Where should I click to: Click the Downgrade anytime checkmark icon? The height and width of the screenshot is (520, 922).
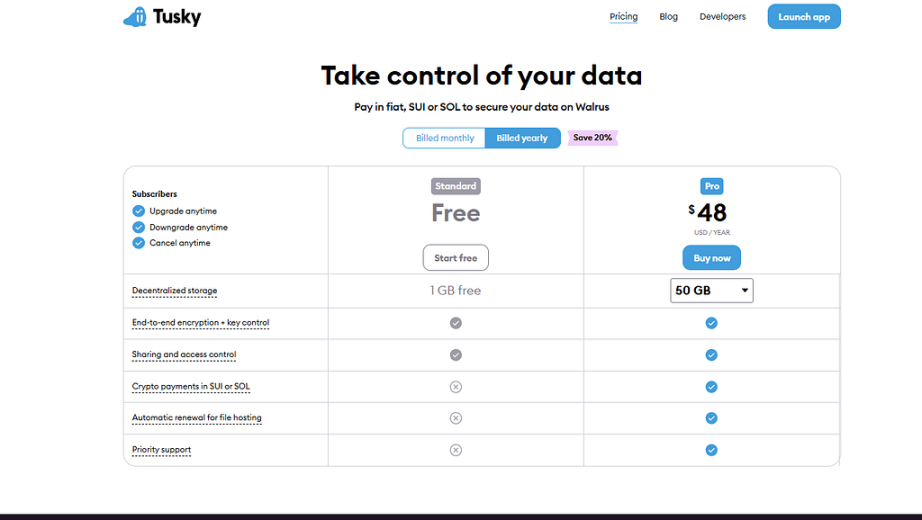point(139,227)
